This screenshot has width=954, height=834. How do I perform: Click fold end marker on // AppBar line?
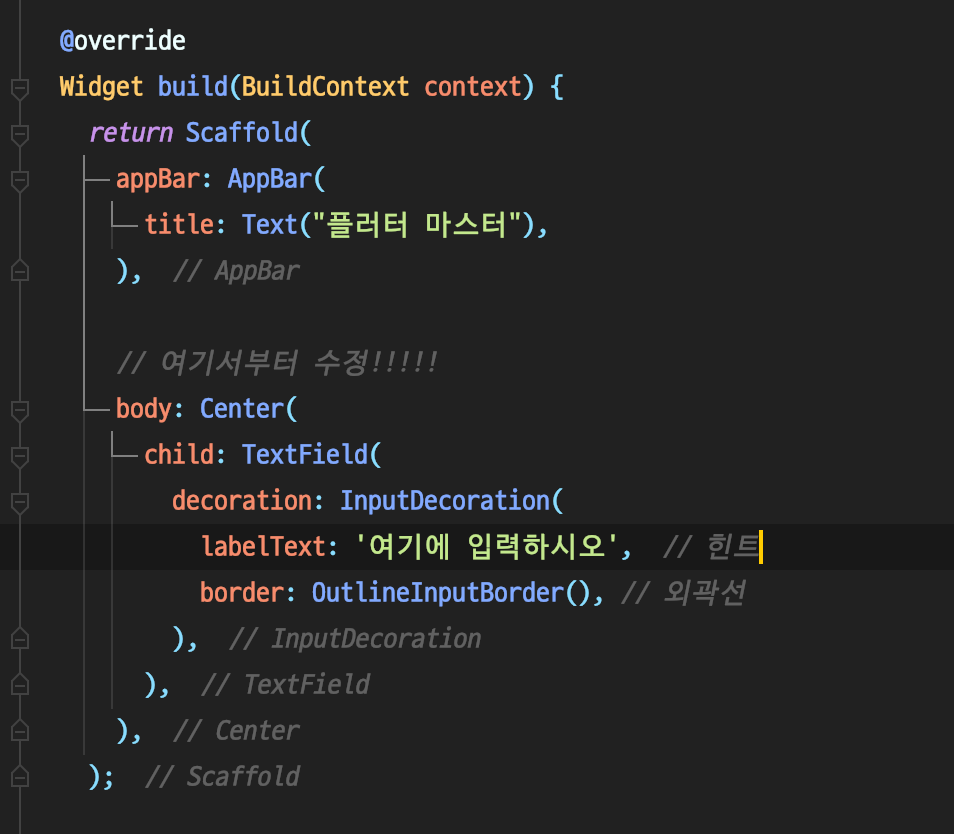(x=19, y=270)
